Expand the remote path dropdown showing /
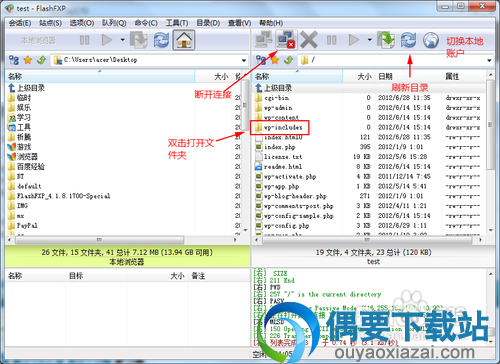 point(489,60)
